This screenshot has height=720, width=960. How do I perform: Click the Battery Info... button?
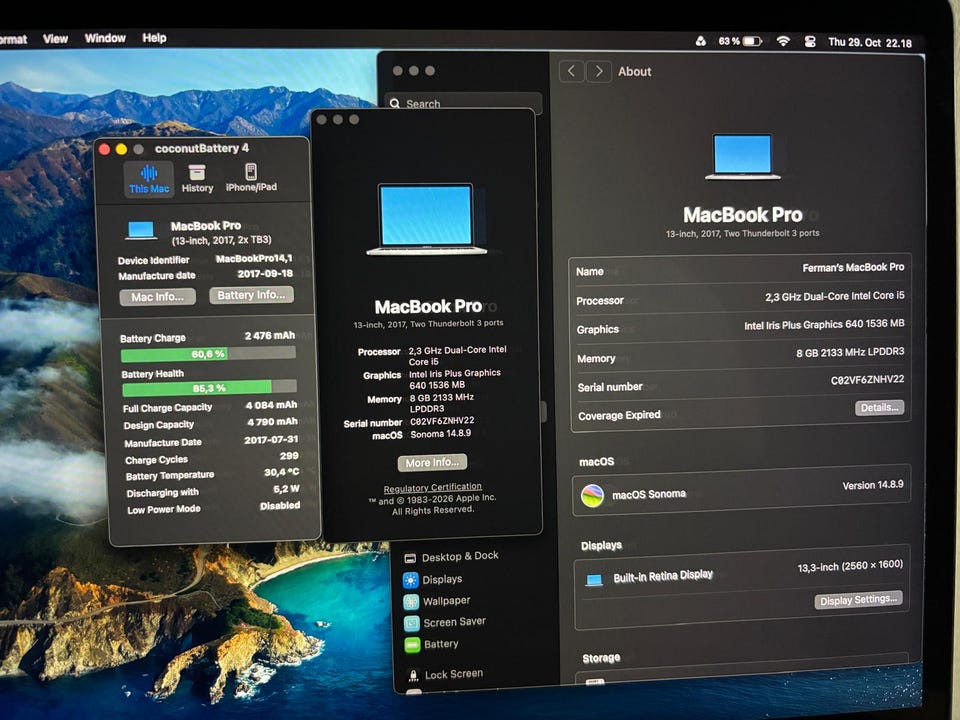pyautogui.click(x=251, y=295)
